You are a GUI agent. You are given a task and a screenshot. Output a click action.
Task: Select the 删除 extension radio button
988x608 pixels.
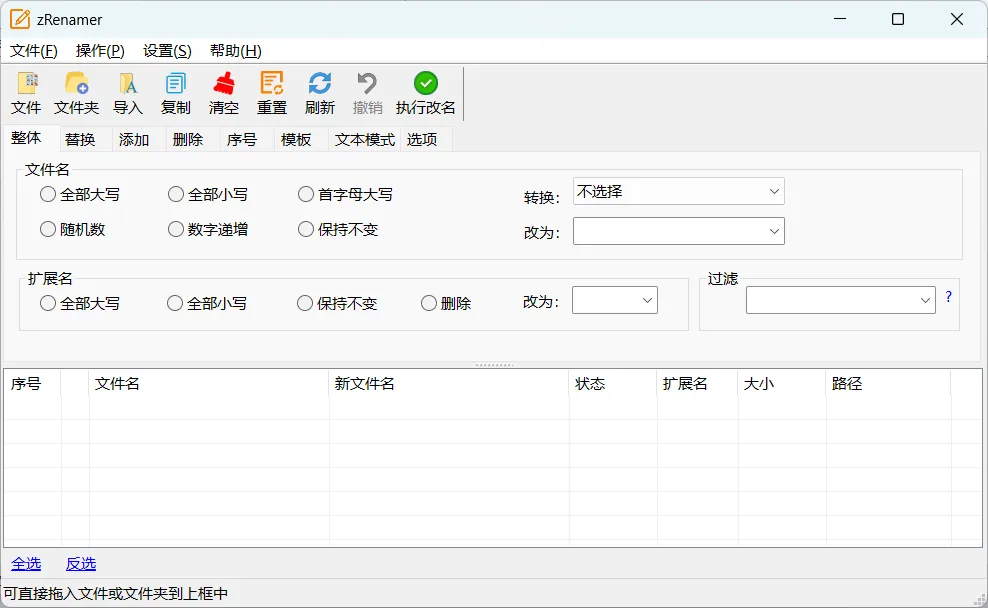427,303
